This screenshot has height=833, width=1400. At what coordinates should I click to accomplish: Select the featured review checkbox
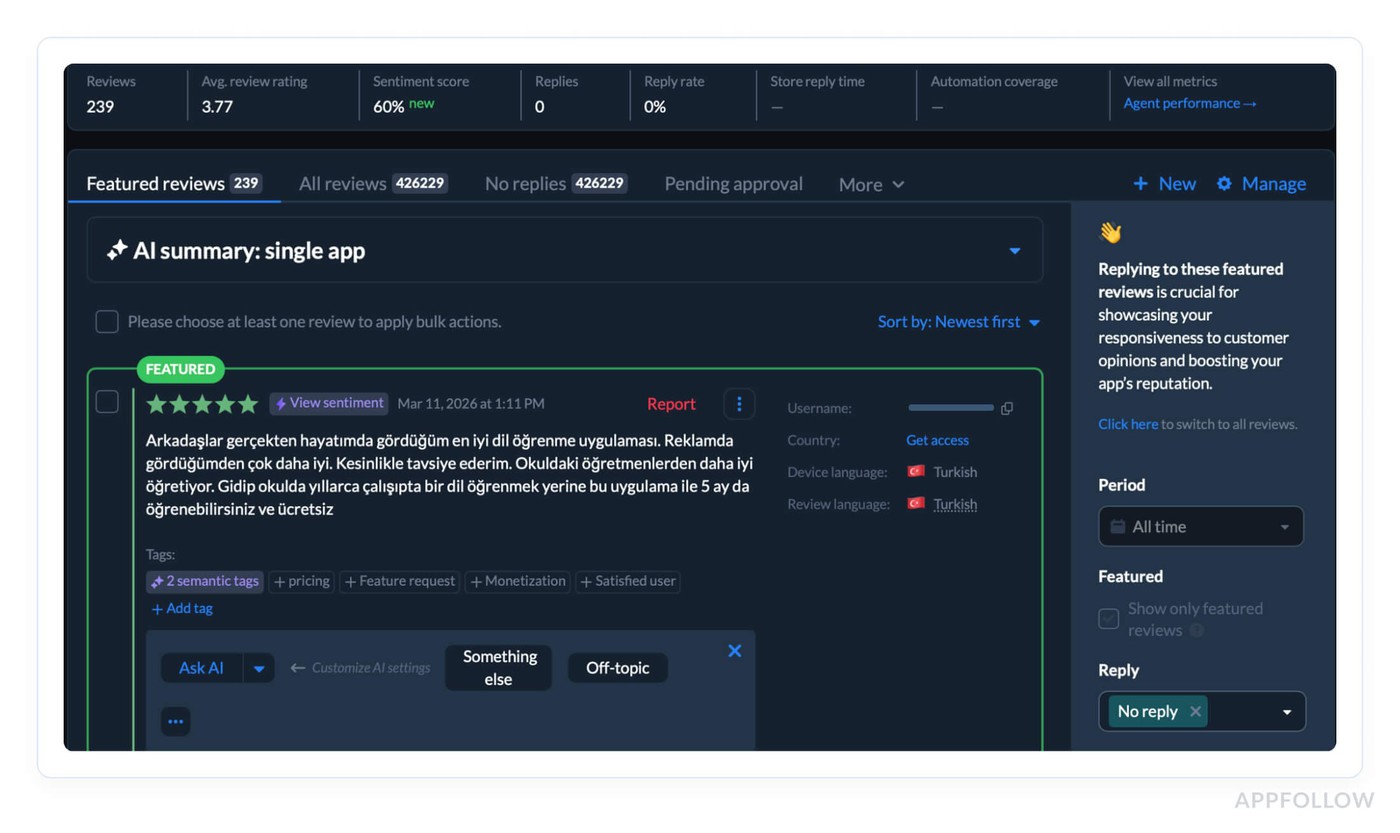pos(107,402)
